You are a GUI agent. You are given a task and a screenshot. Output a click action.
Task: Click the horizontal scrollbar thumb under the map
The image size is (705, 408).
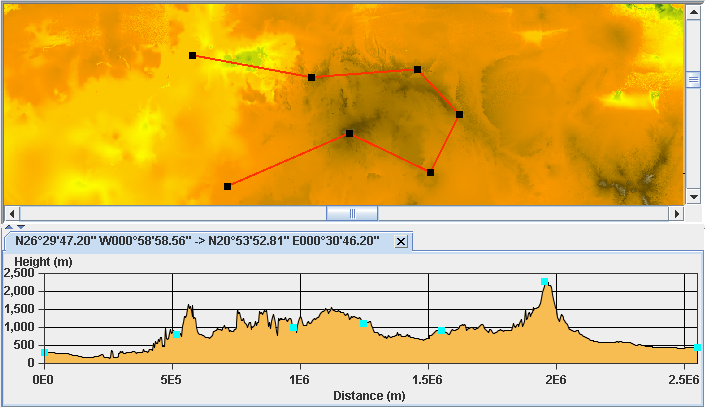pos(352,213)
